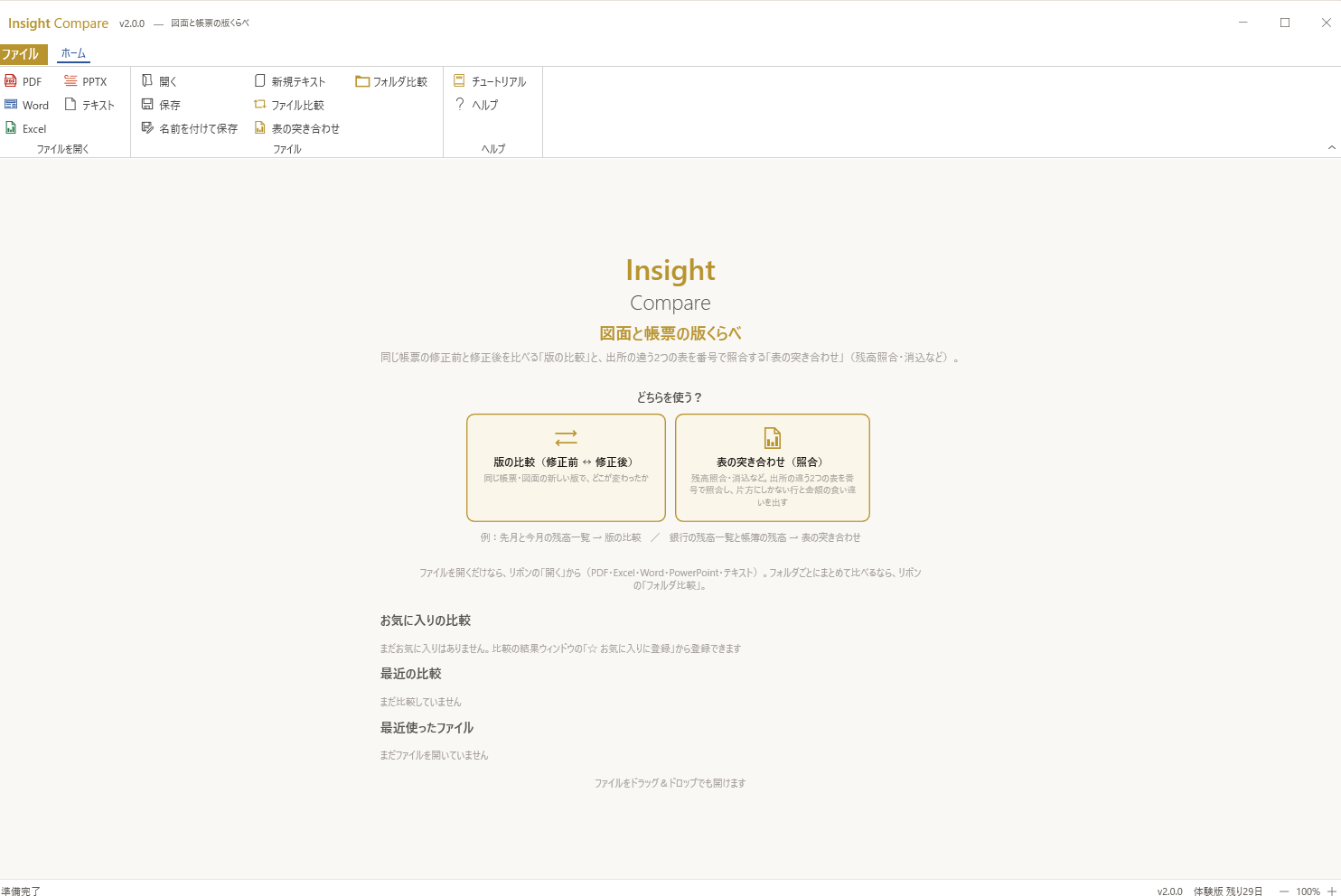Open a PDF file from ribbon
This screenshot has height=896, width=1341.
coord(23,81)
